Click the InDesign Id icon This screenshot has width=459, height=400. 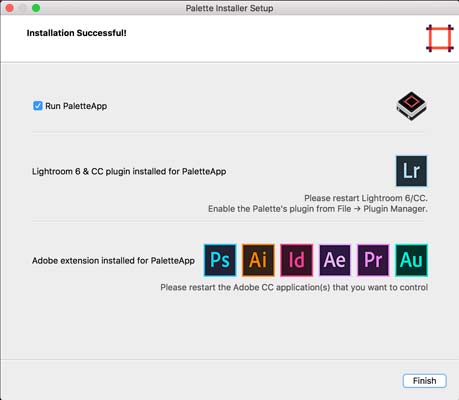(x=297, y=260)
